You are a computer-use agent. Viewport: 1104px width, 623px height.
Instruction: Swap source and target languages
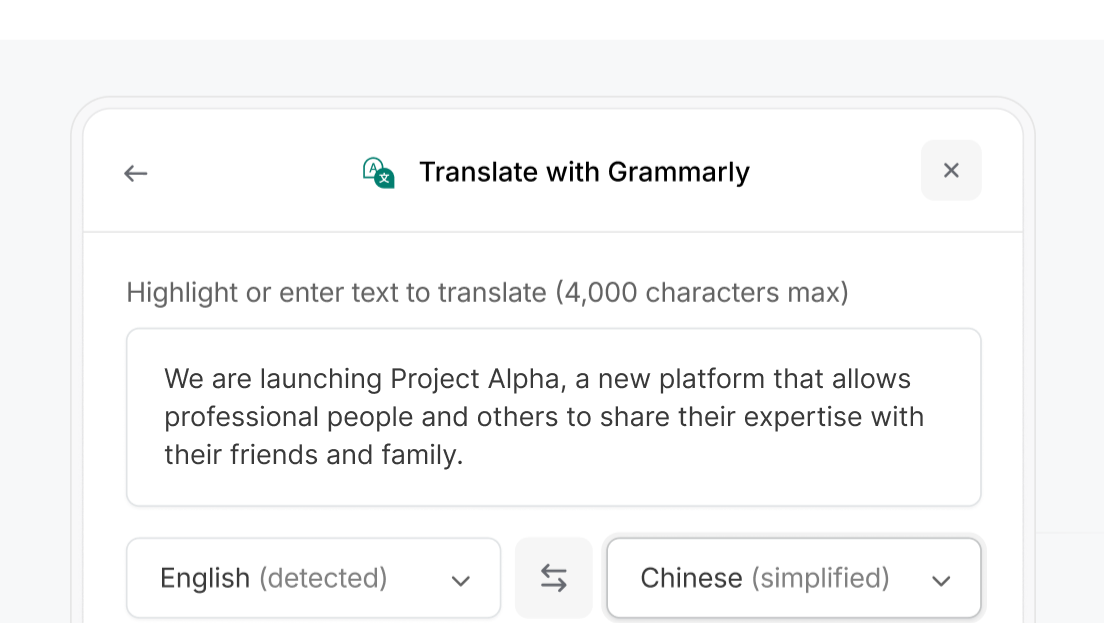[553, 578]
